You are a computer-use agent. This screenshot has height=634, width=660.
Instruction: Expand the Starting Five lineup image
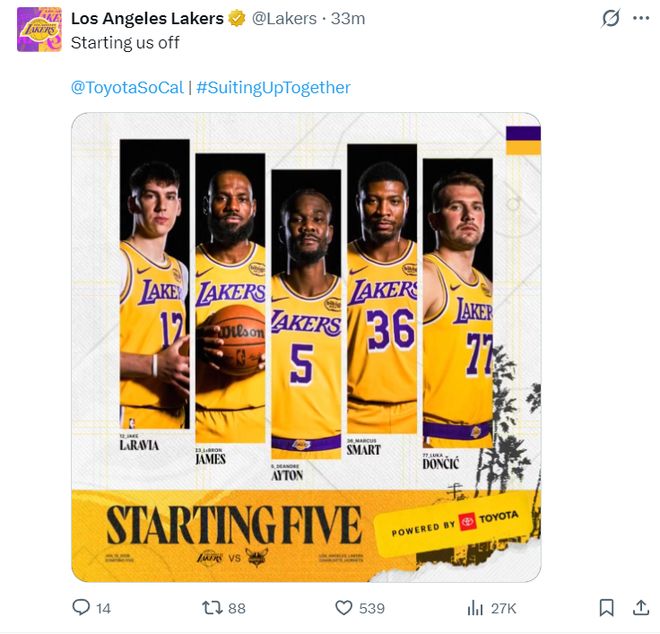306,347
